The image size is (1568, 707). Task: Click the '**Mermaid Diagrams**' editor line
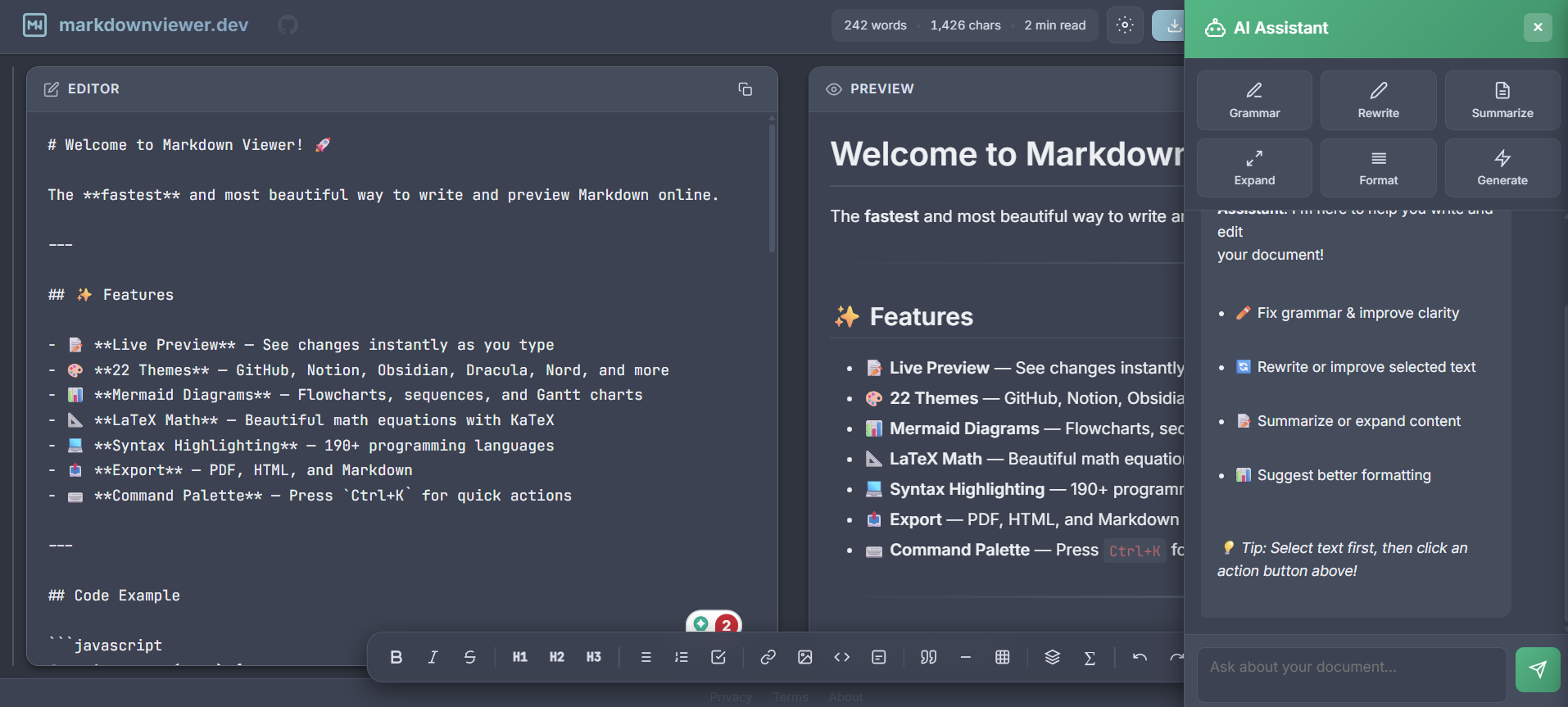[x=345, y=395]
